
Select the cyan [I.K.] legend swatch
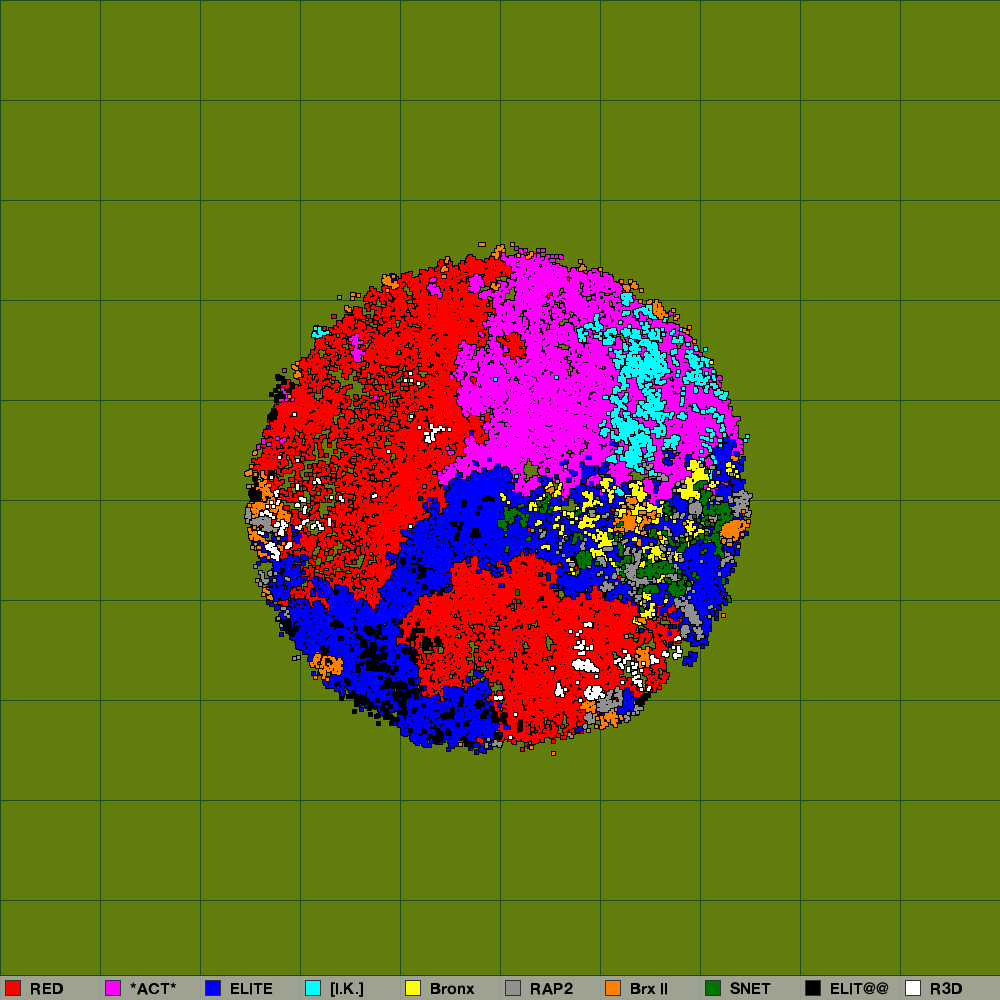coord(313,988)
